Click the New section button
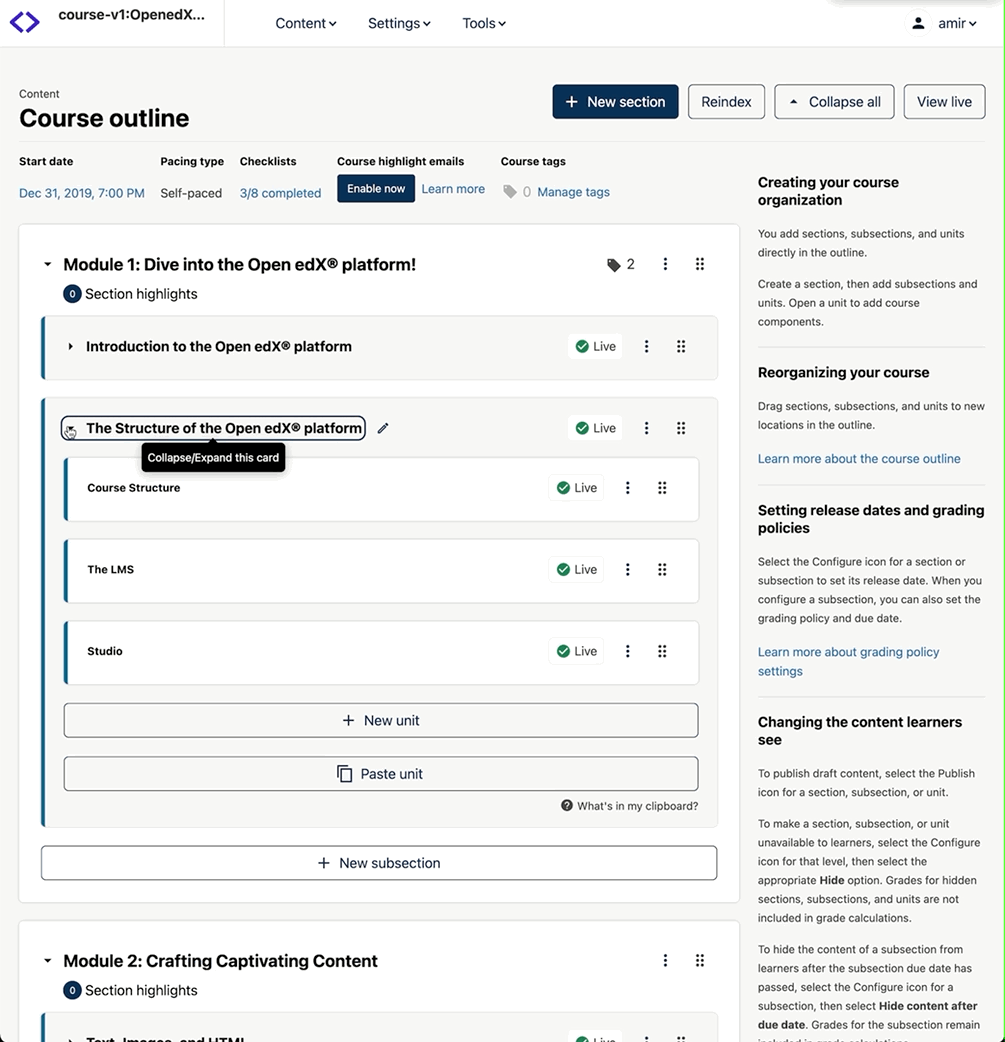 click(615, 102)
